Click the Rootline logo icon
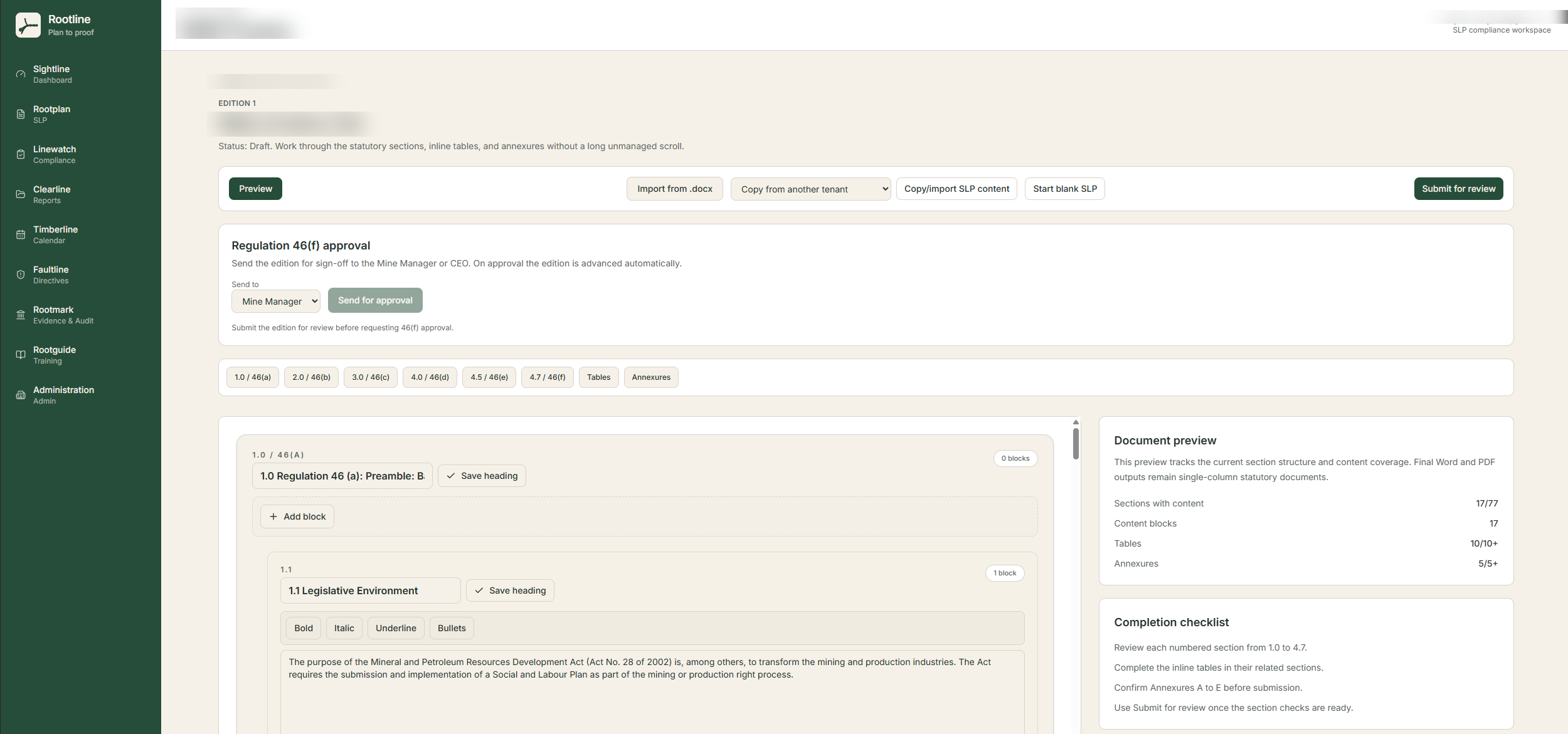Screen dimensions: 1568x734 coord(28,25)
